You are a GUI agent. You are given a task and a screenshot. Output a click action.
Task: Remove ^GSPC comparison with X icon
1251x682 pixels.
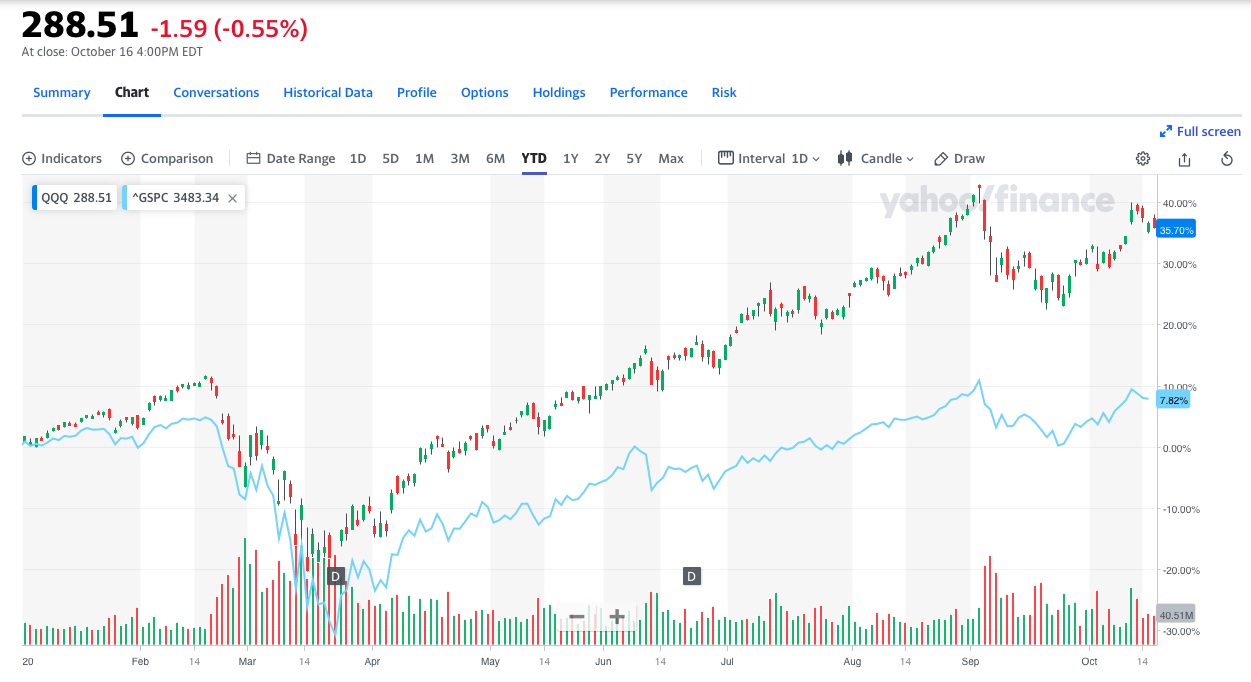click(x=232, y=198)
